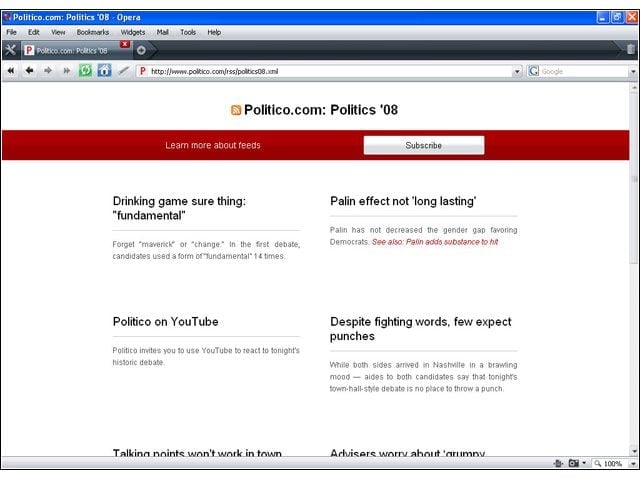Open 'Talking points won't work' headline
Image resolution: width=640 pixels, height=480 pixels.
point(197,452)
